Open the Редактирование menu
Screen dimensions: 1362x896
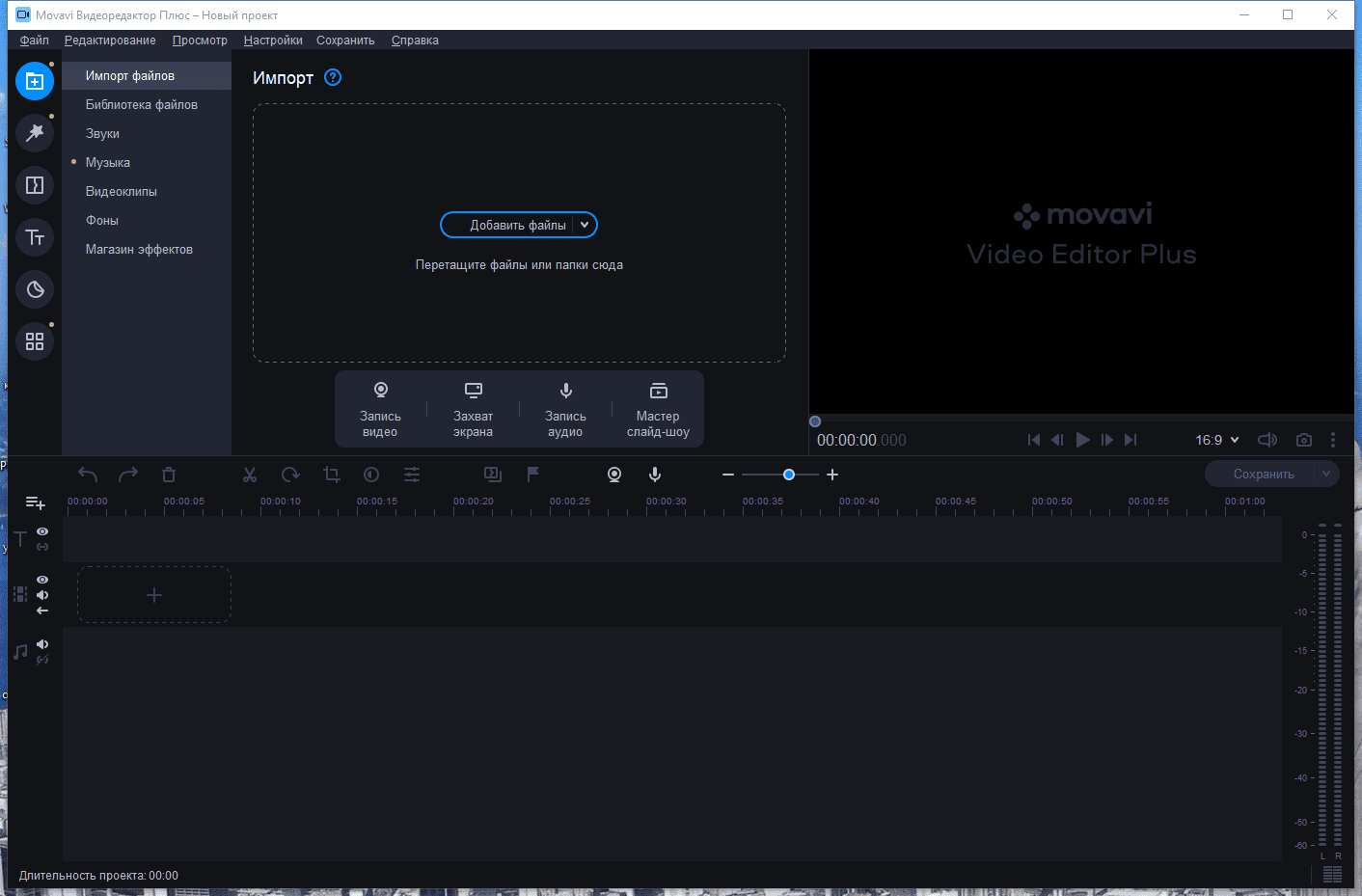pos(110,41)
